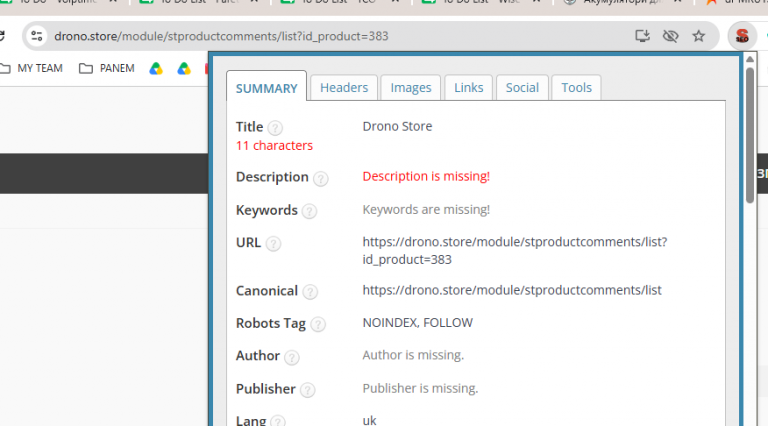This screenshot has height=426, width=768.
Task: Click 'Keywords are missing!' text
Action: [x=426, y=210]
